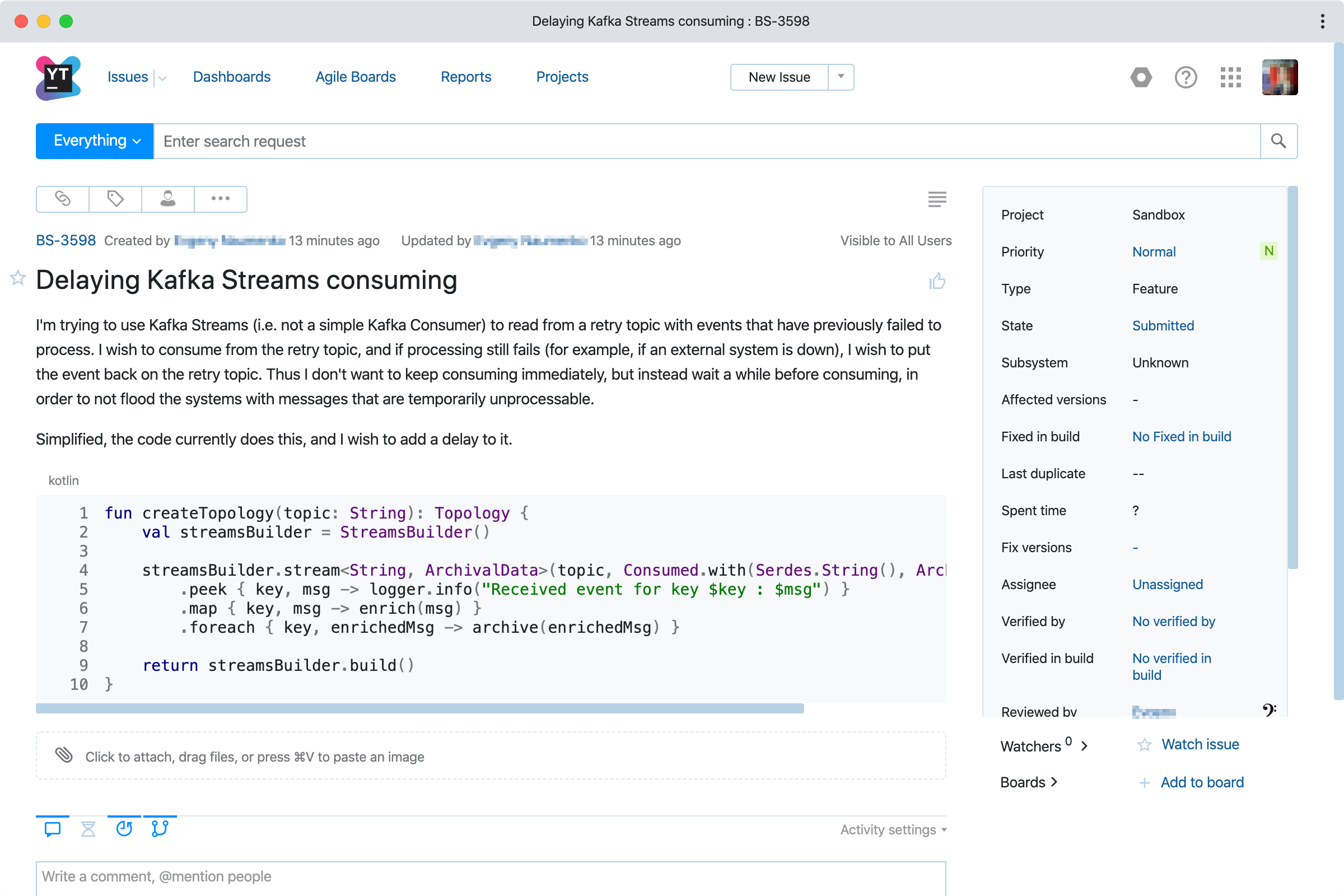
Task: Change the Assignee Unassigned value
Action: [x=1168, y=585]
